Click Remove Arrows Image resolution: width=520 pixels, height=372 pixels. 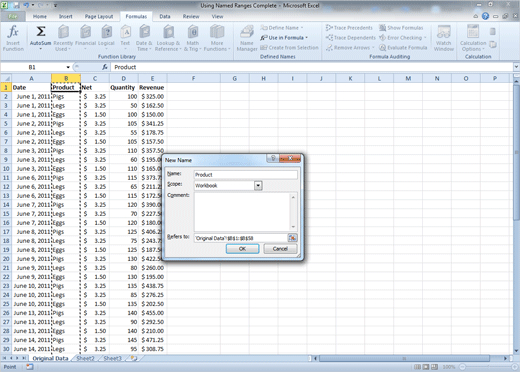(x=350, y=48)
